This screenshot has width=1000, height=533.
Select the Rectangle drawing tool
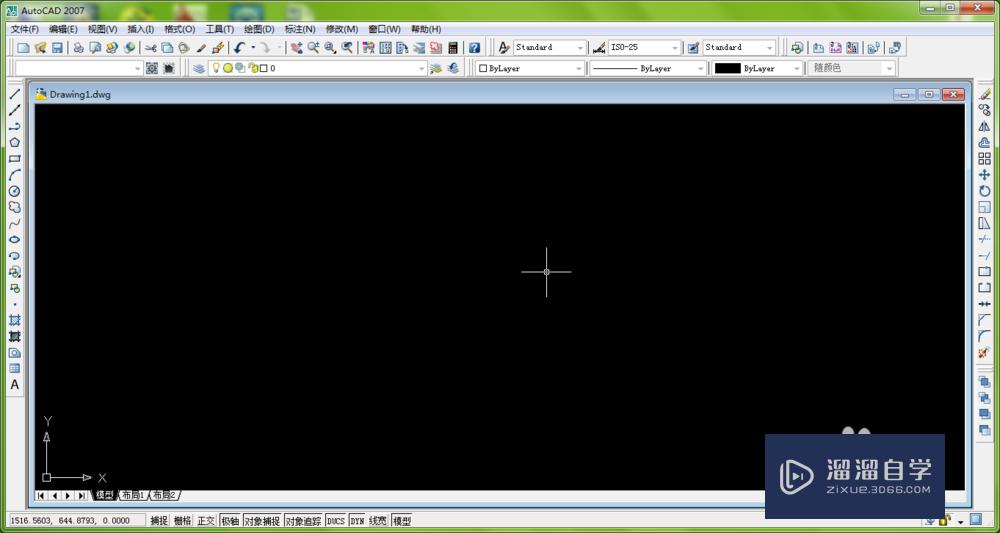(15, 159)
